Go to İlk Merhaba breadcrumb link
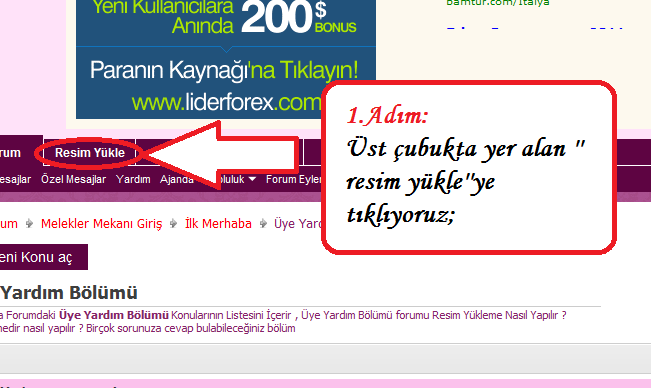Viewport: 651px width, 388px height. point(218,224)
